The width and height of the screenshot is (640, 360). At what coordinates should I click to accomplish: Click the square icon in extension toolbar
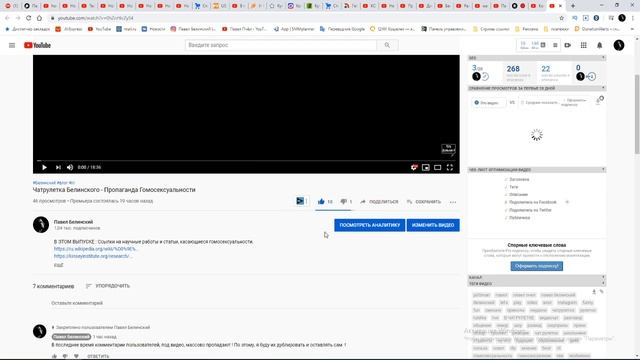coord(543,45)
